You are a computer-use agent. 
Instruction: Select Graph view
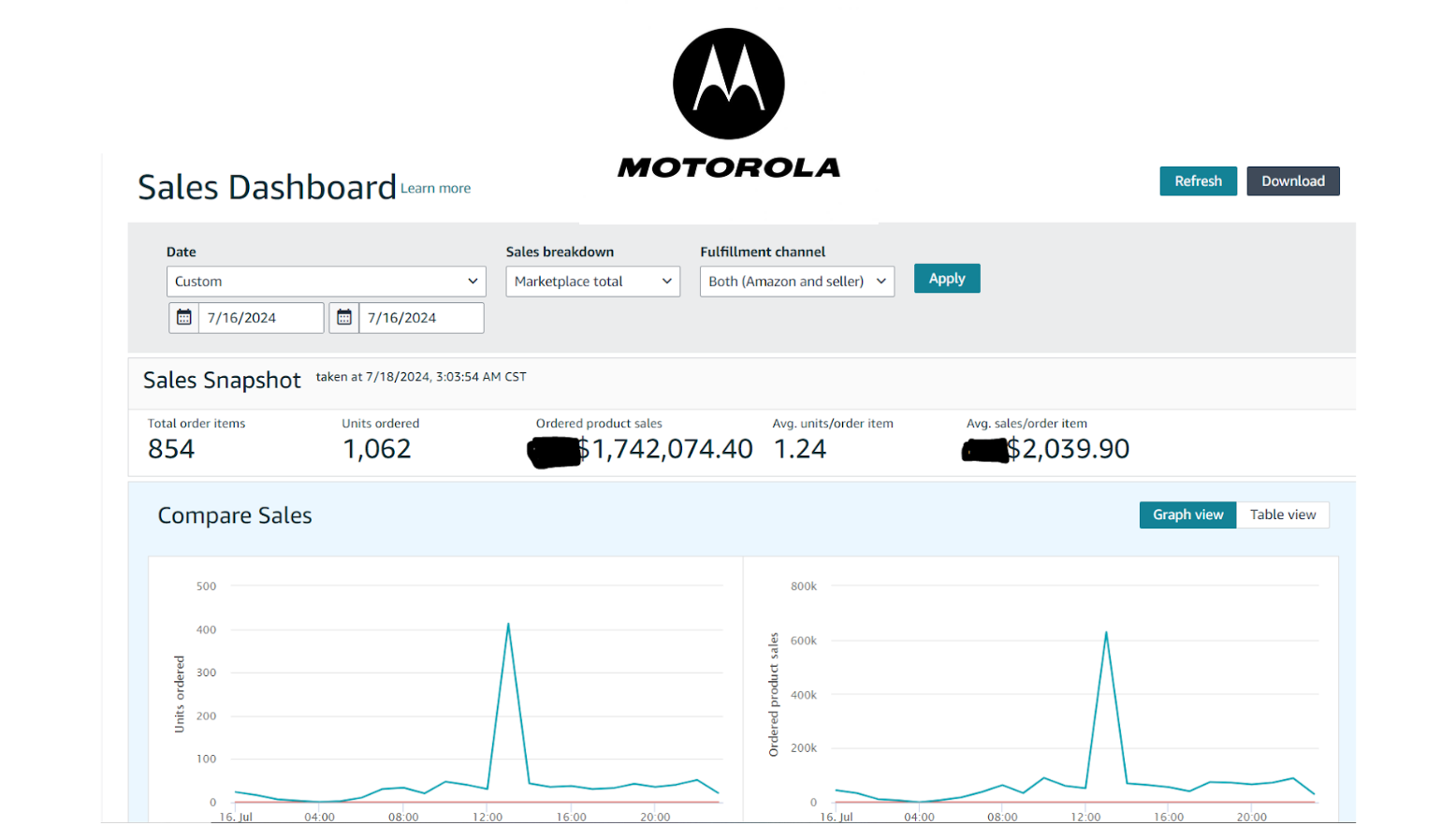click(1187, 514)
